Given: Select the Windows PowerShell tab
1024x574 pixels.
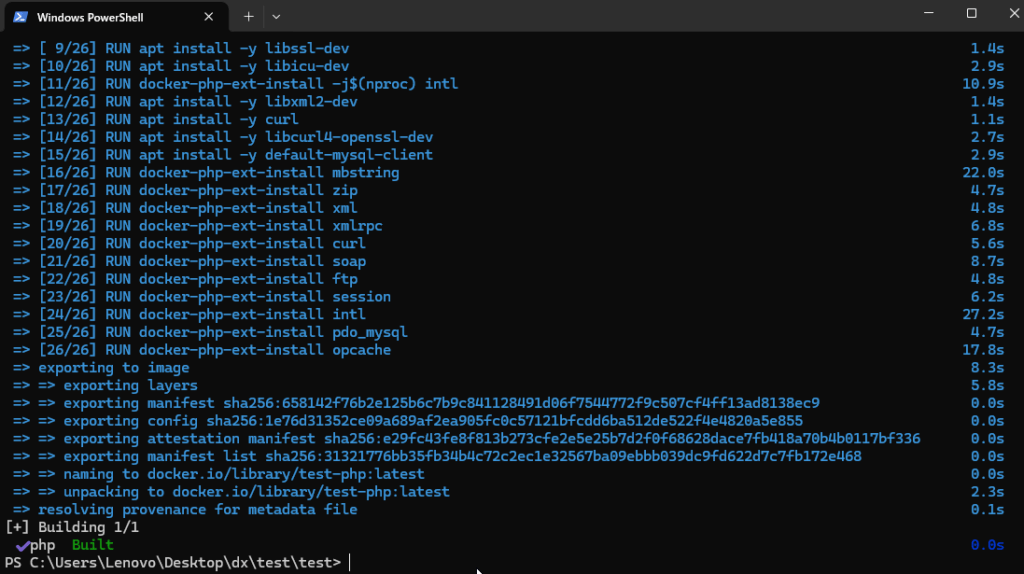Looking at the screenshot, I should click(x=110, y=17).
